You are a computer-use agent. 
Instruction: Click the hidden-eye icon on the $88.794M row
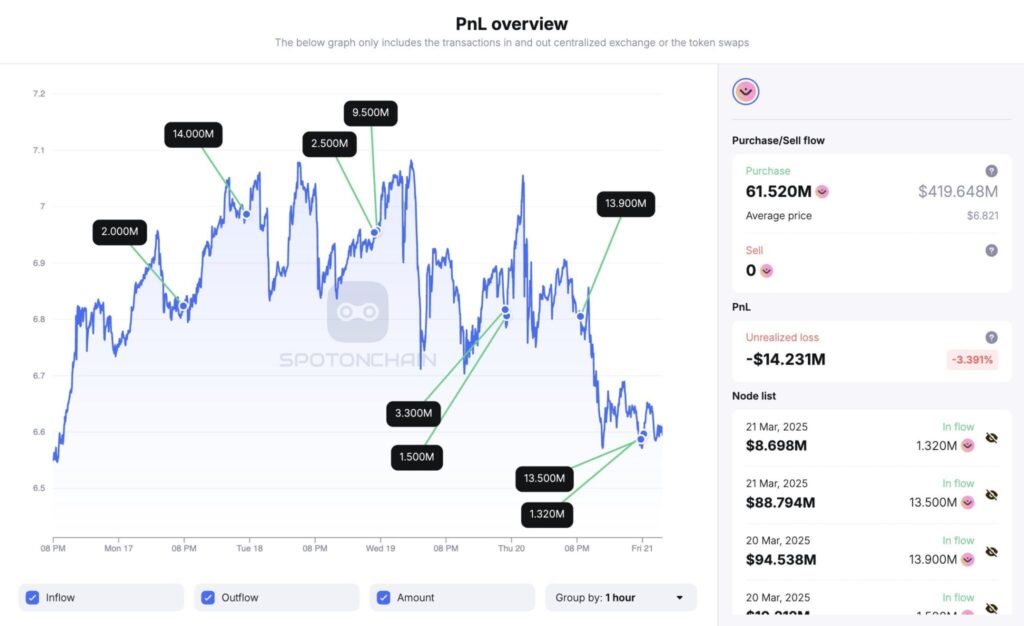pyautogui.click(x=990, y=494)
